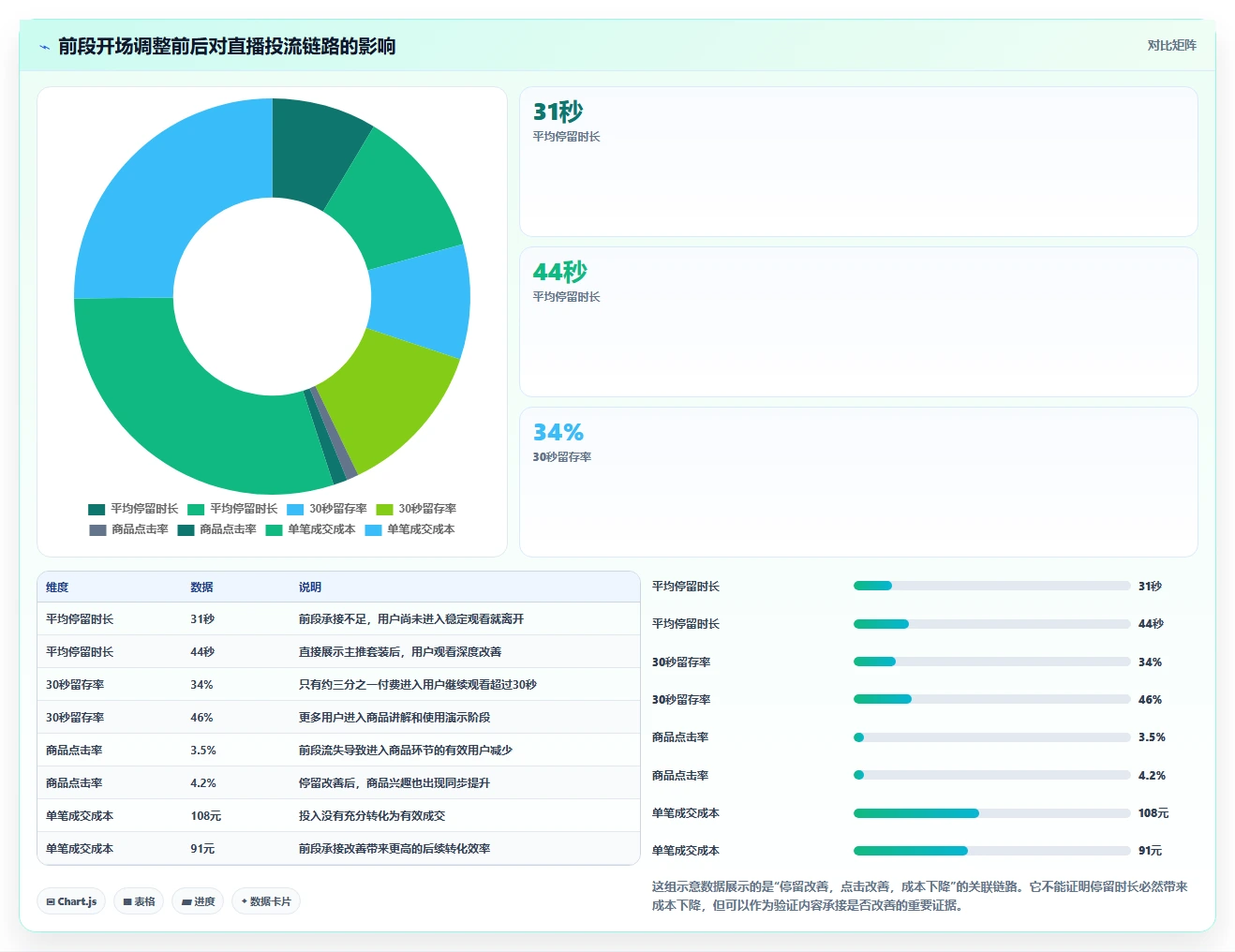
Task: Click the progress bar for 平均停留时长 31秒
Action: click(x=991, y=586)
